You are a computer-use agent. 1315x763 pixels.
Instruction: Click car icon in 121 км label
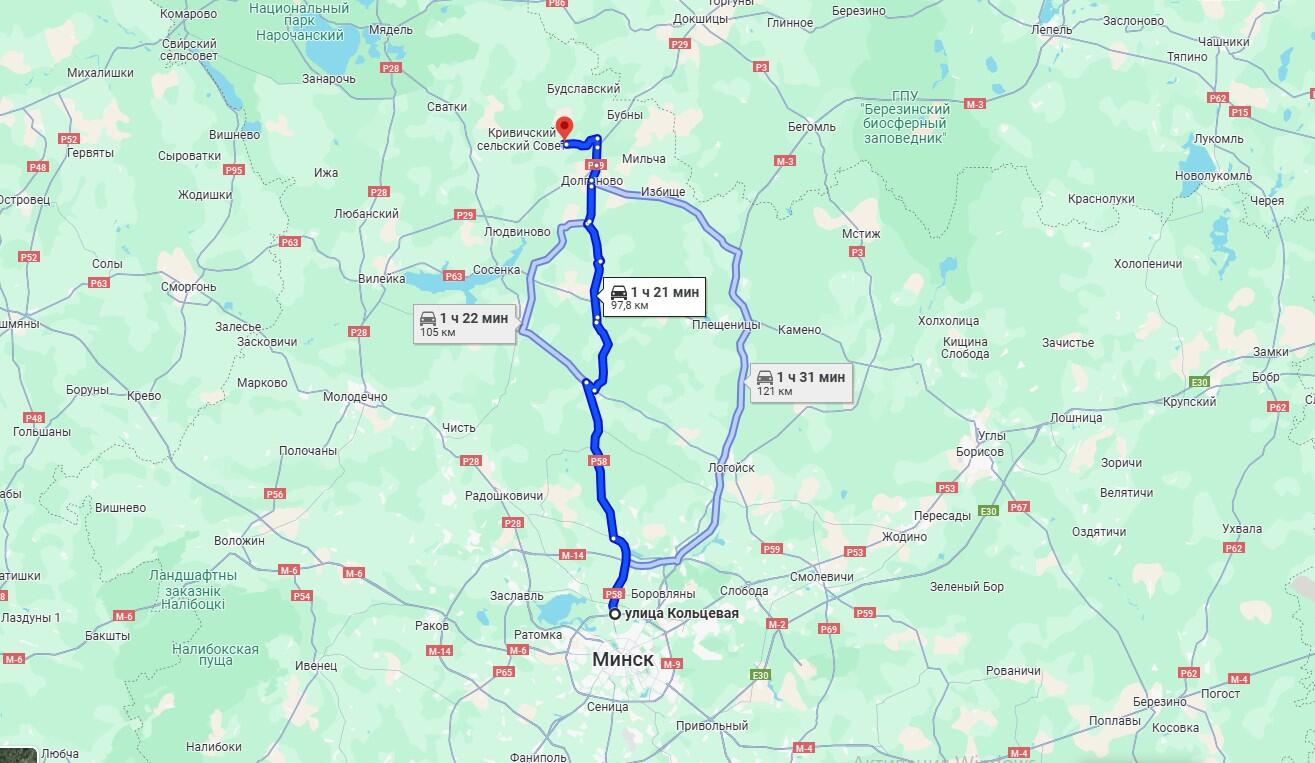[x=765, y=377]
